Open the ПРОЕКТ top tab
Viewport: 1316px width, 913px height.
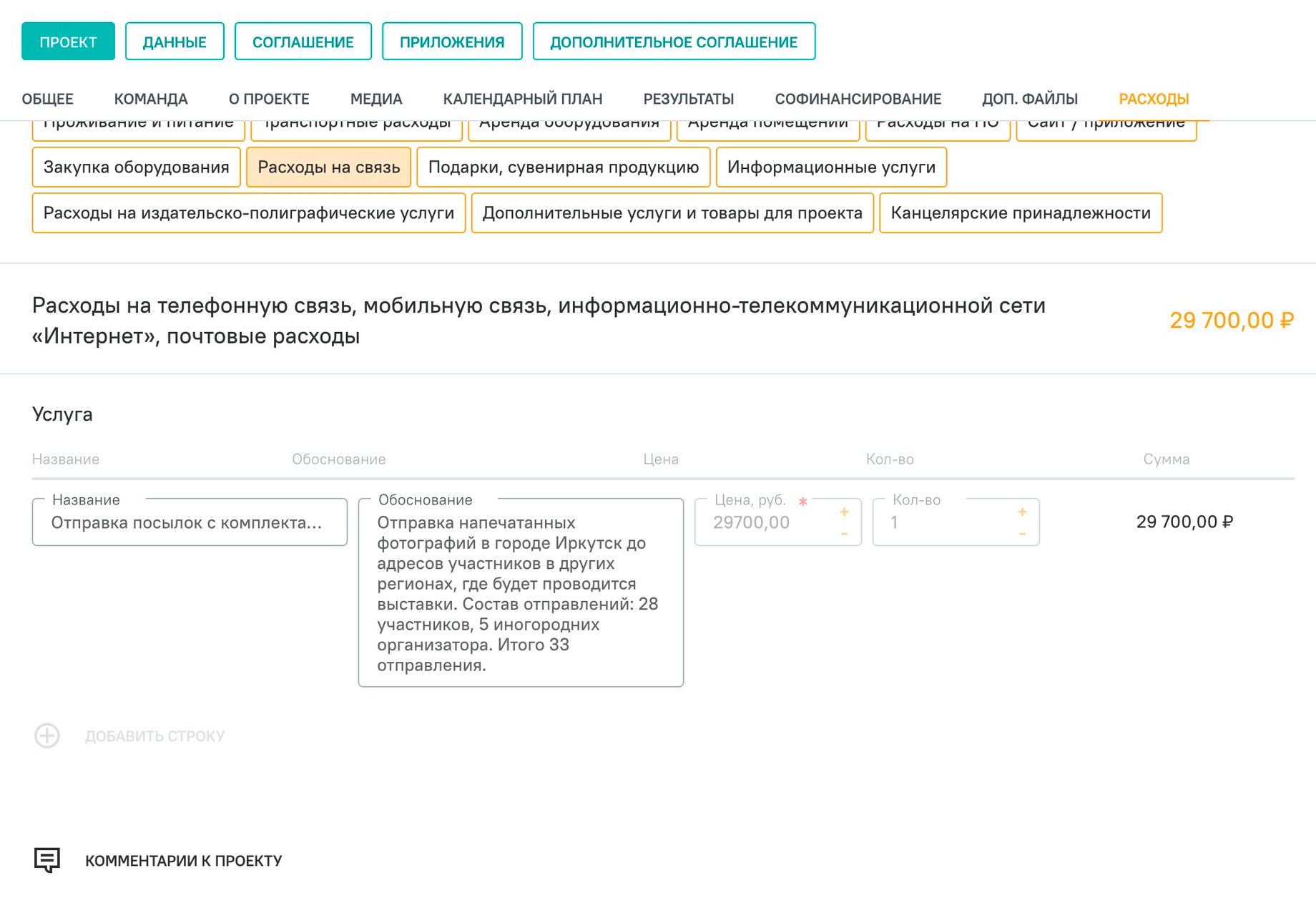tap(68, 41)
